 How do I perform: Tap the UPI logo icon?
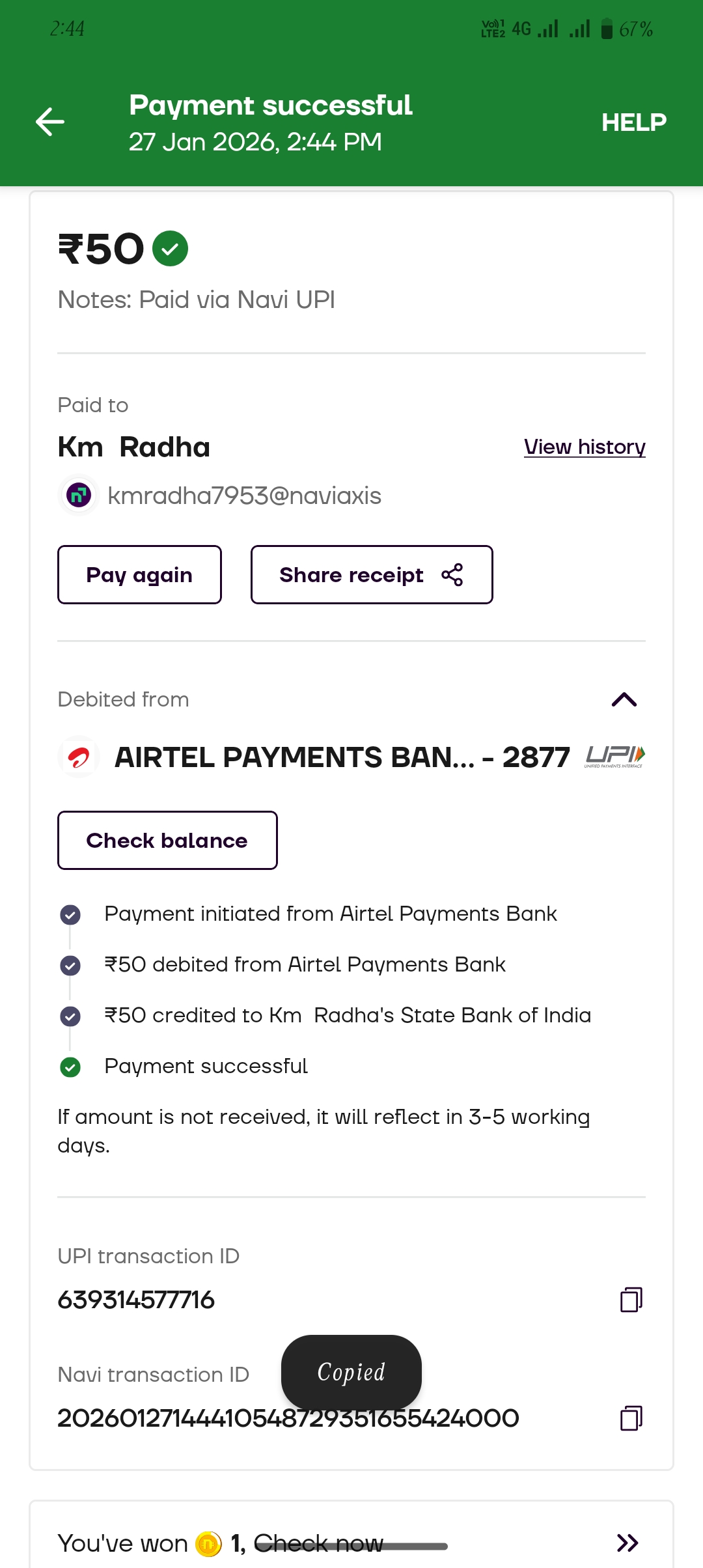click(614, 756)
